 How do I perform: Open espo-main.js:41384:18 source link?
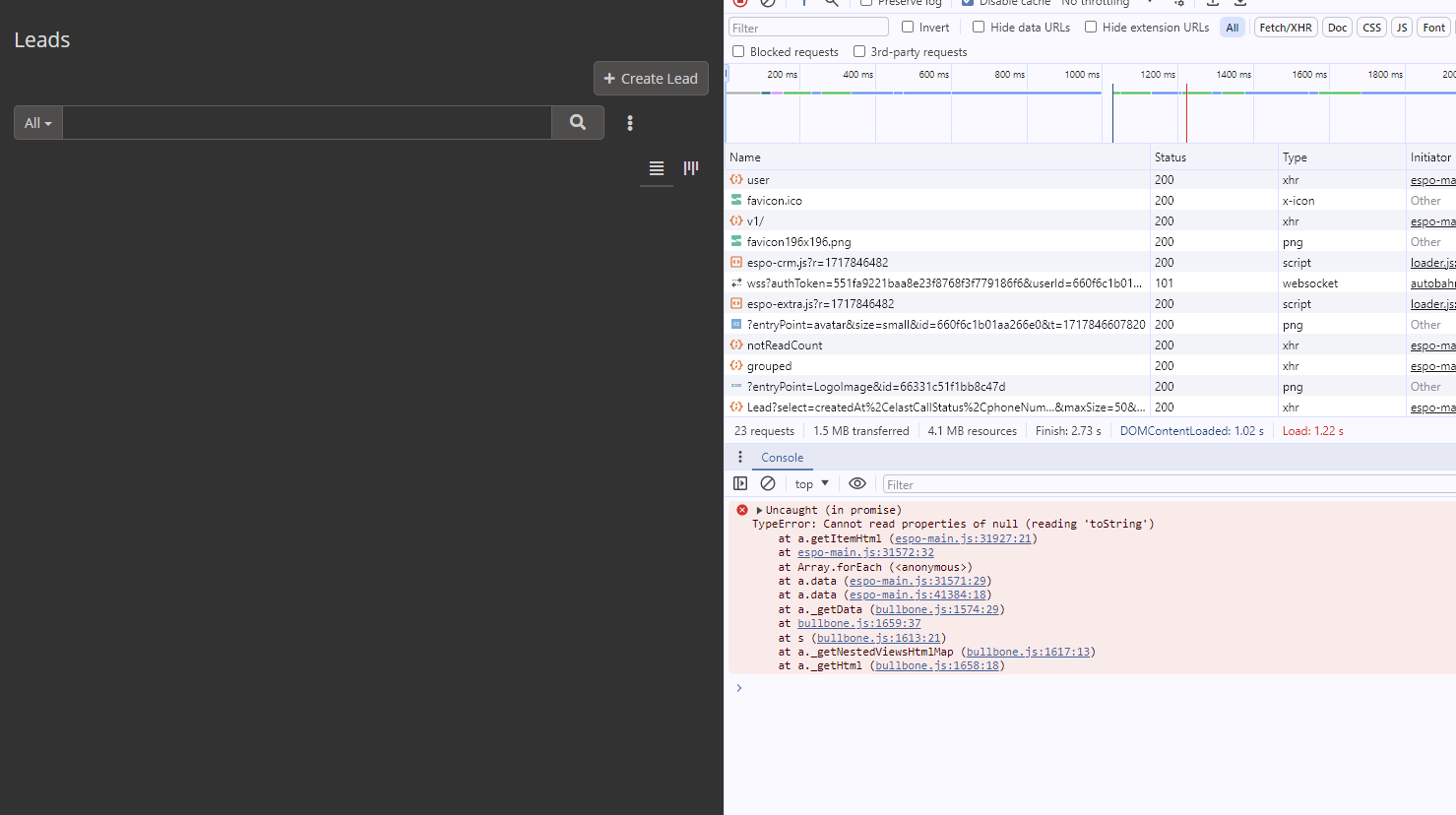coord(918,595)
